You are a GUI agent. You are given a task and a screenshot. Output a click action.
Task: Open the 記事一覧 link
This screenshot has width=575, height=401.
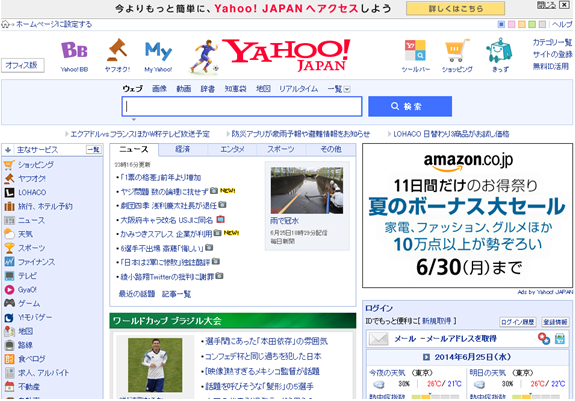click(x=176, y=294)
